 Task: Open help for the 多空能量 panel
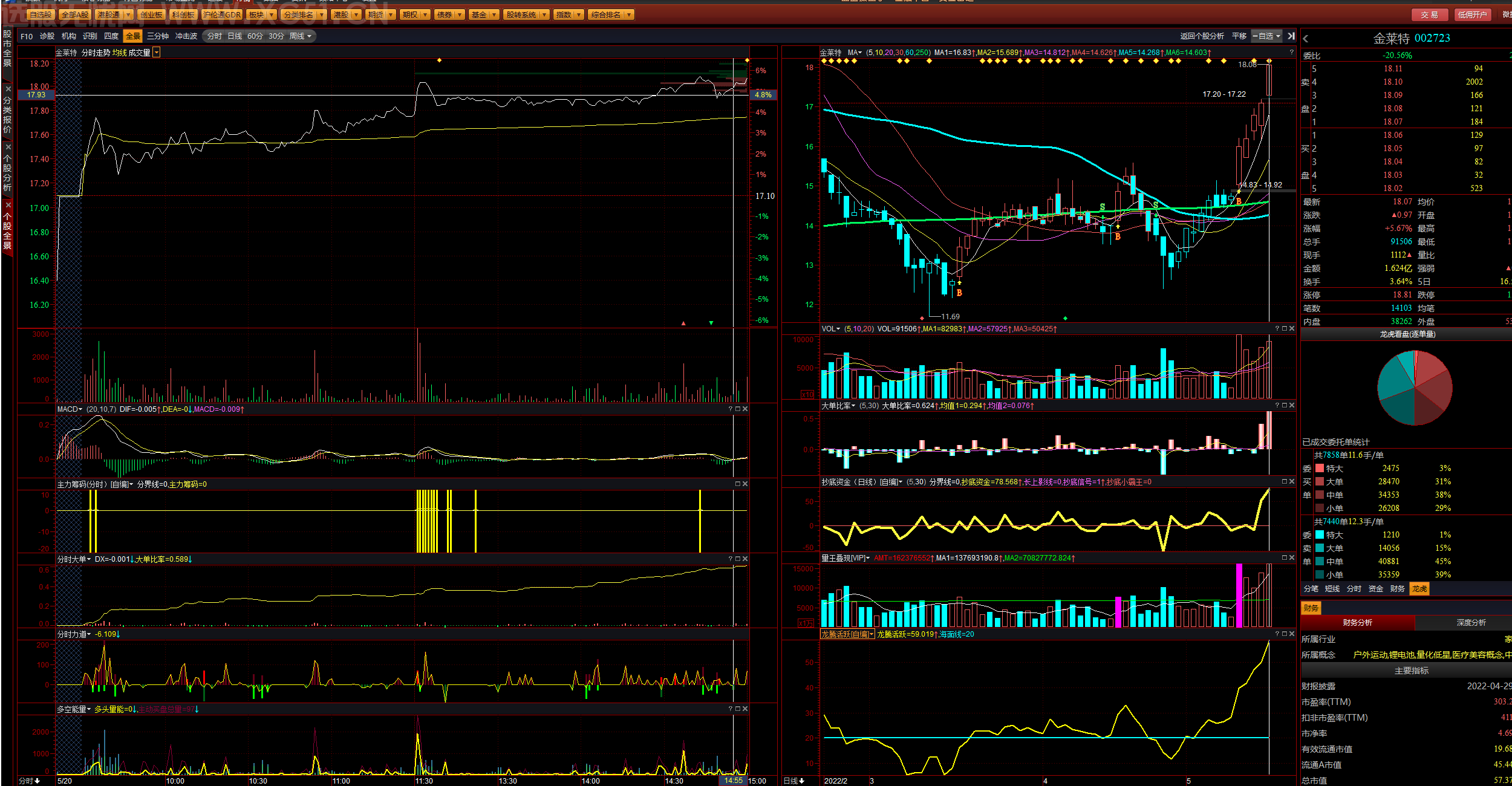point(731,709)
